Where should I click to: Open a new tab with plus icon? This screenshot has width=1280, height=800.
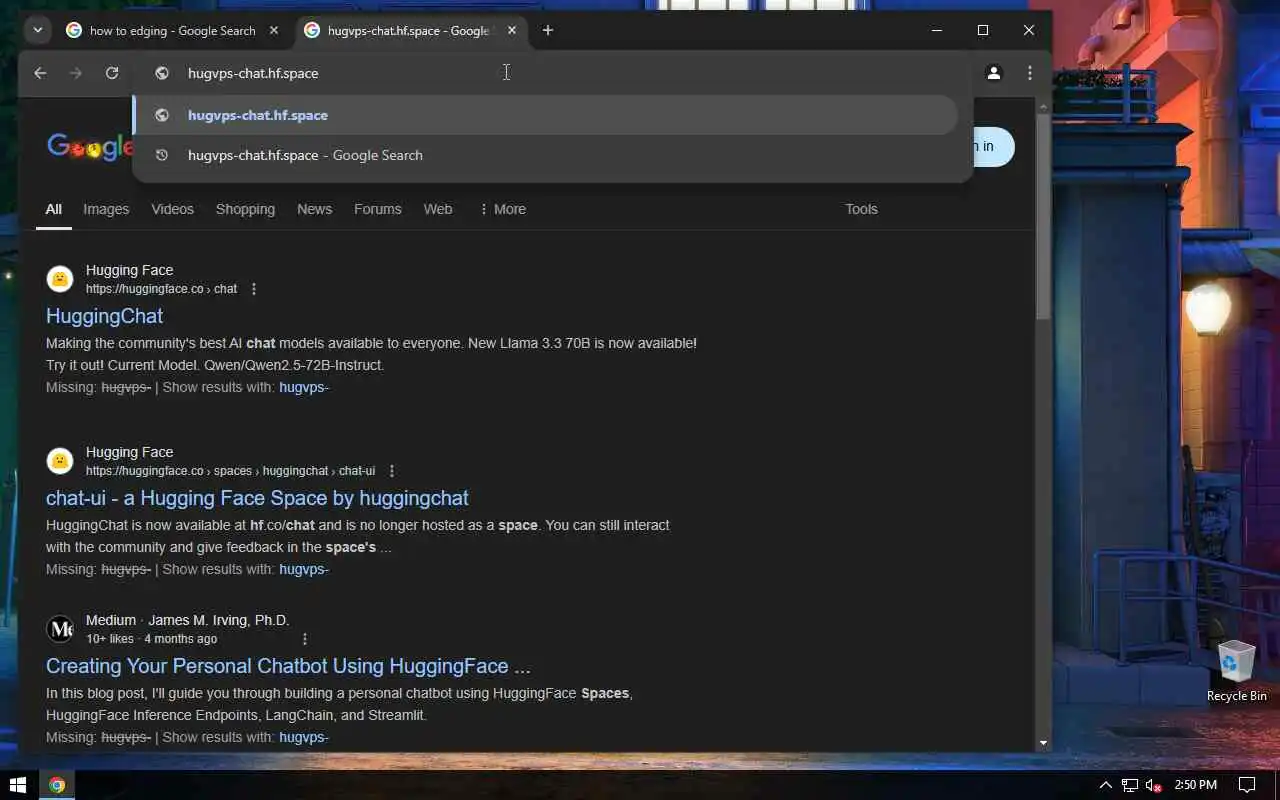[548, 30]
